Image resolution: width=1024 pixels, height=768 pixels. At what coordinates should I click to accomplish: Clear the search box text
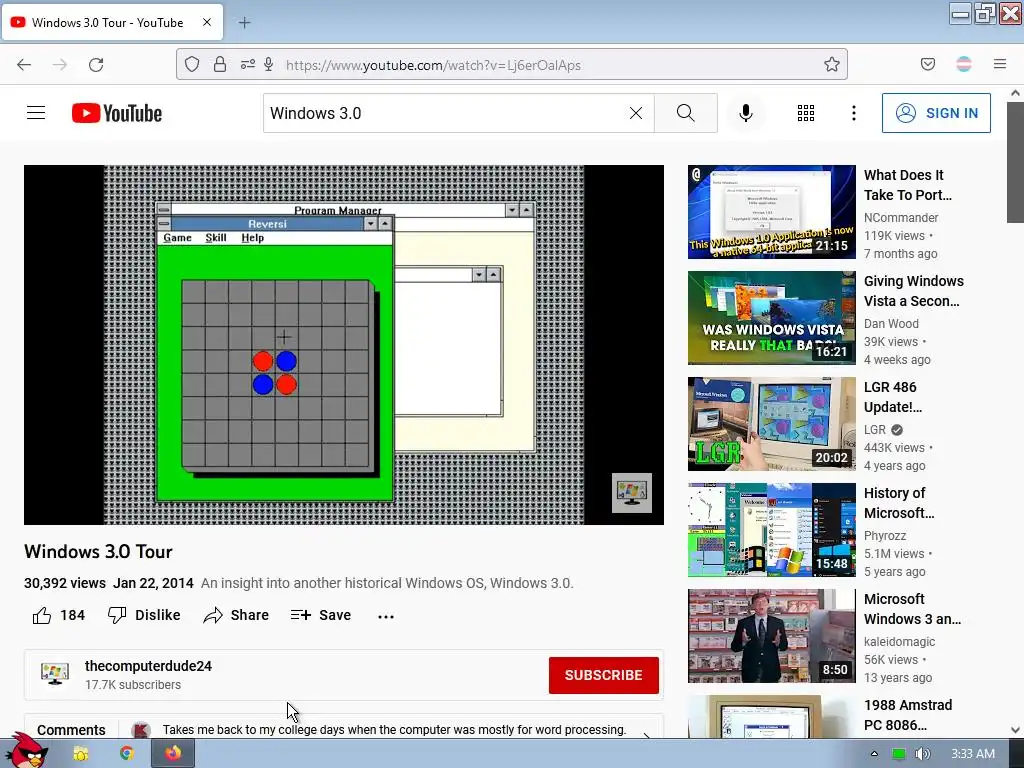[635, 113]
